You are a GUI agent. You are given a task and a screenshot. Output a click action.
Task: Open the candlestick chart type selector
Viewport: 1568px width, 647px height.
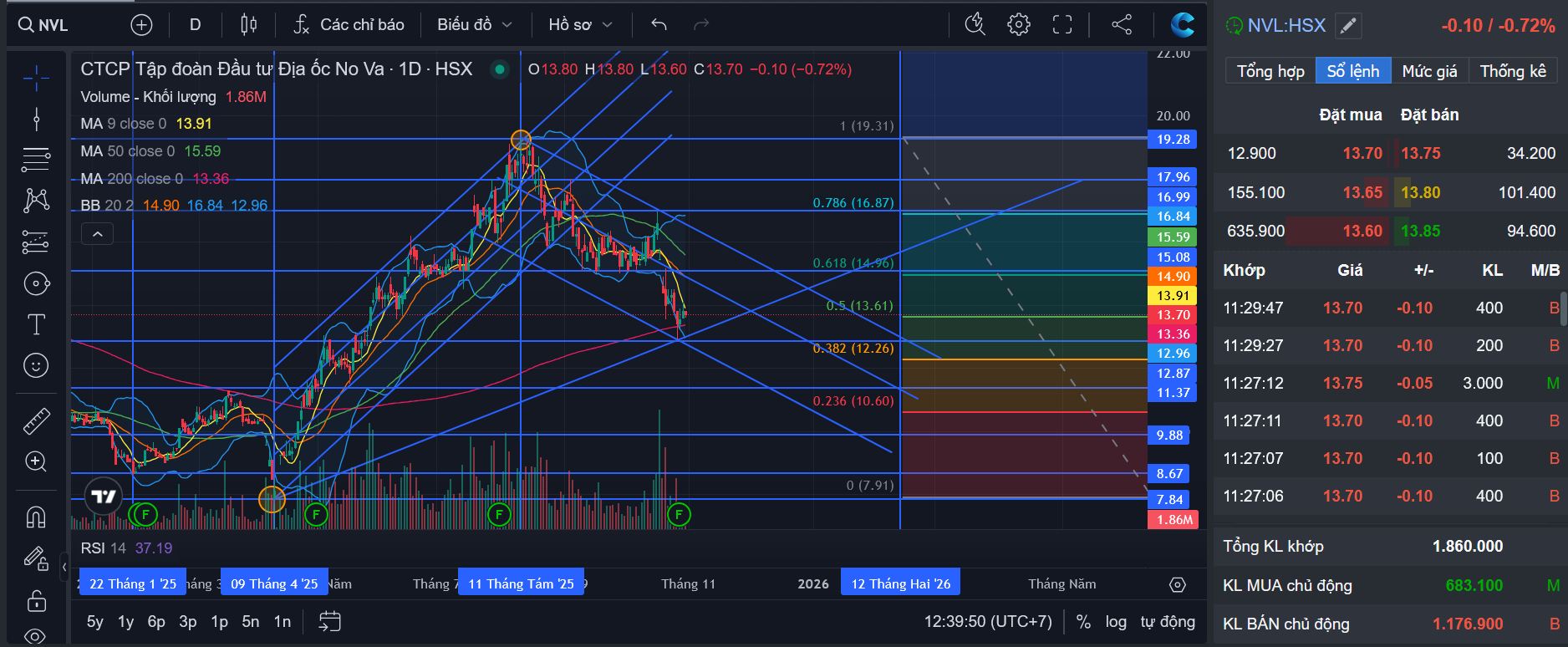(x=248, y=25)
